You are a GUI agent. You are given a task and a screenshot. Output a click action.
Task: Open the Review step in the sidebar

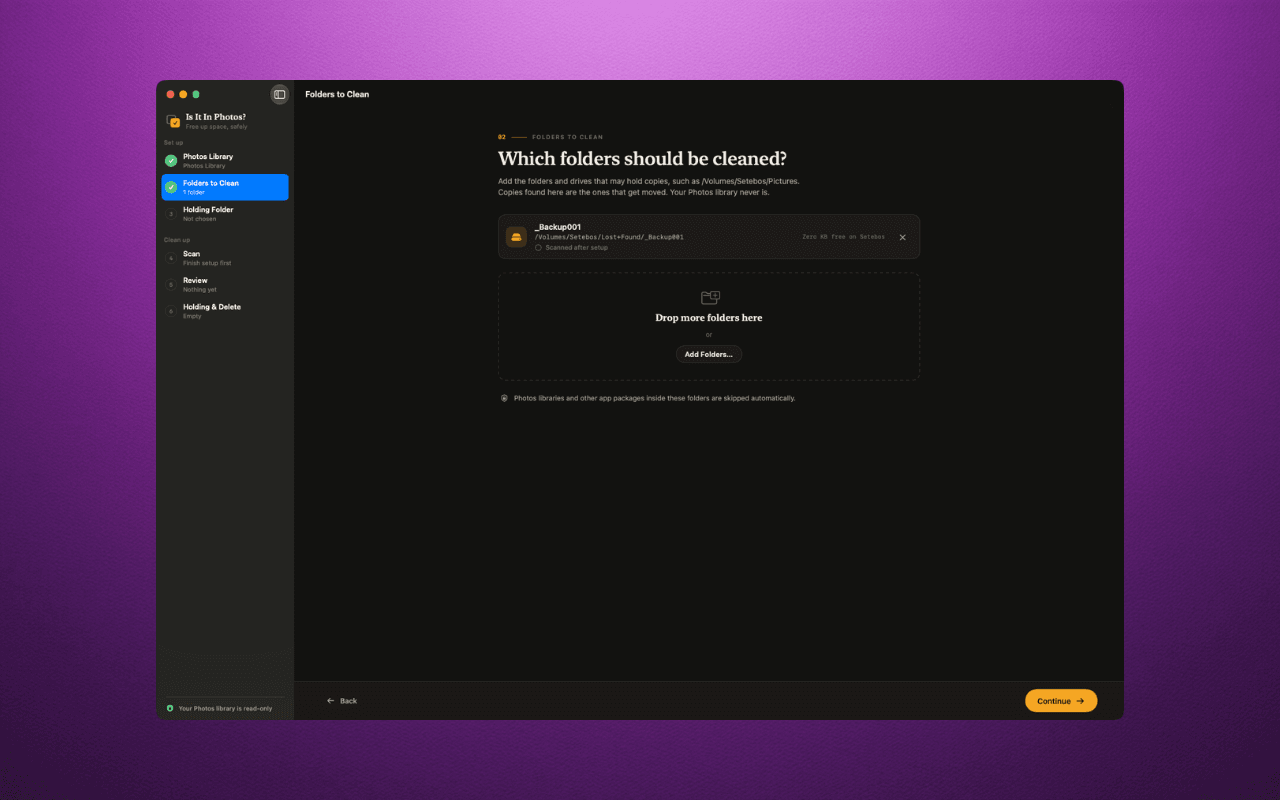click(225, 285)
